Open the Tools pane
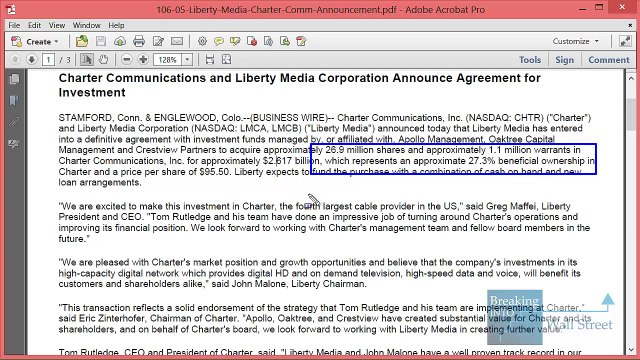This screenshot has height=360, width=640. coord(530,60)
